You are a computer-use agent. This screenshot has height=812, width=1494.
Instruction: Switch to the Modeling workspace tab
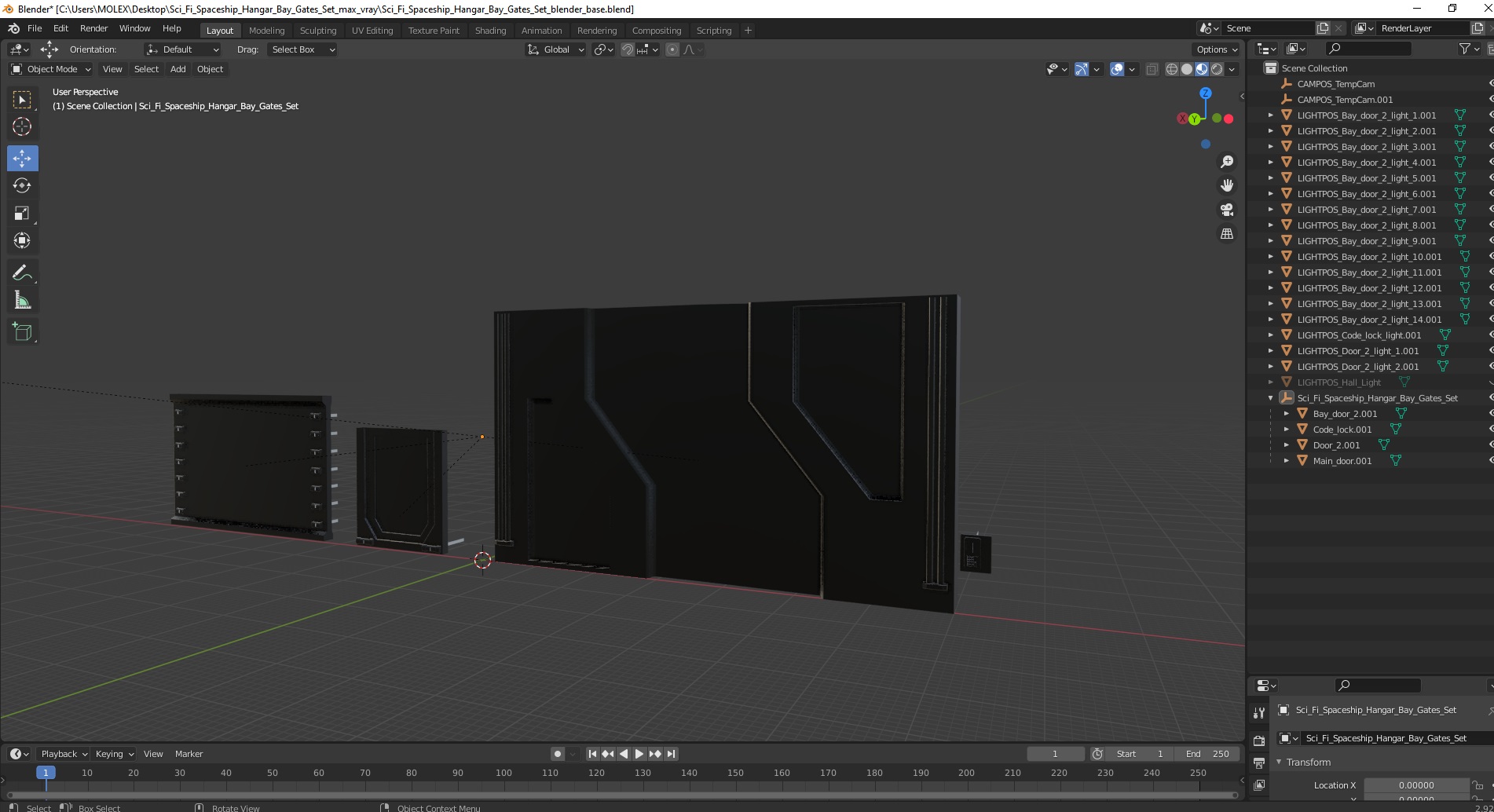pos(266,31)
